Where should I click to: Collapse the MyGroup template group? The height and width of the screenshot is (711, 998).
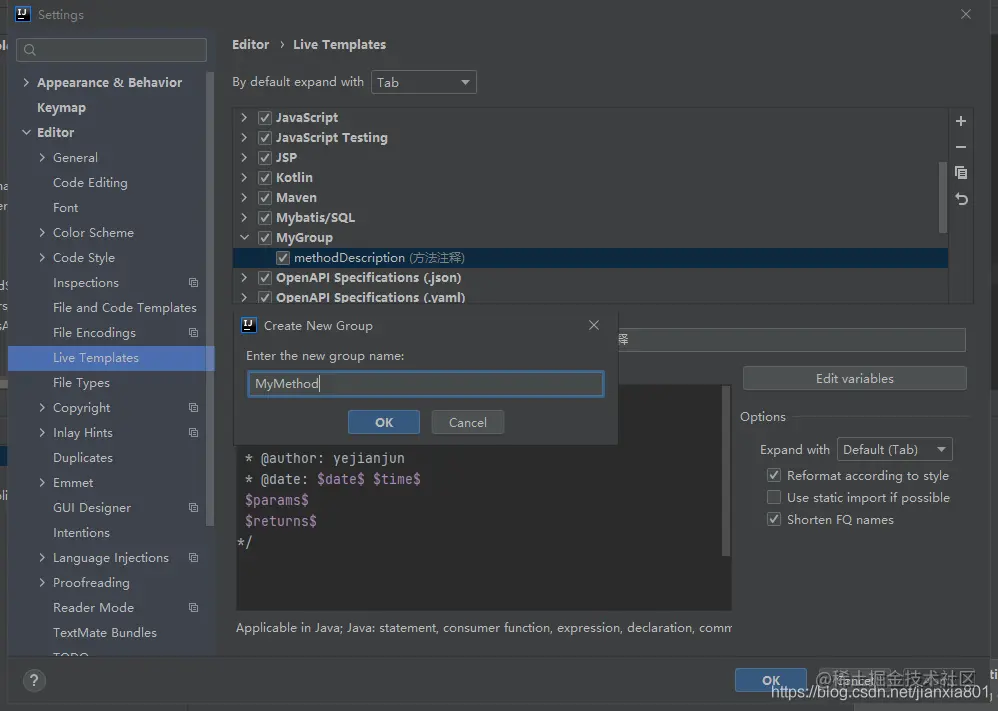coord(244,237)
